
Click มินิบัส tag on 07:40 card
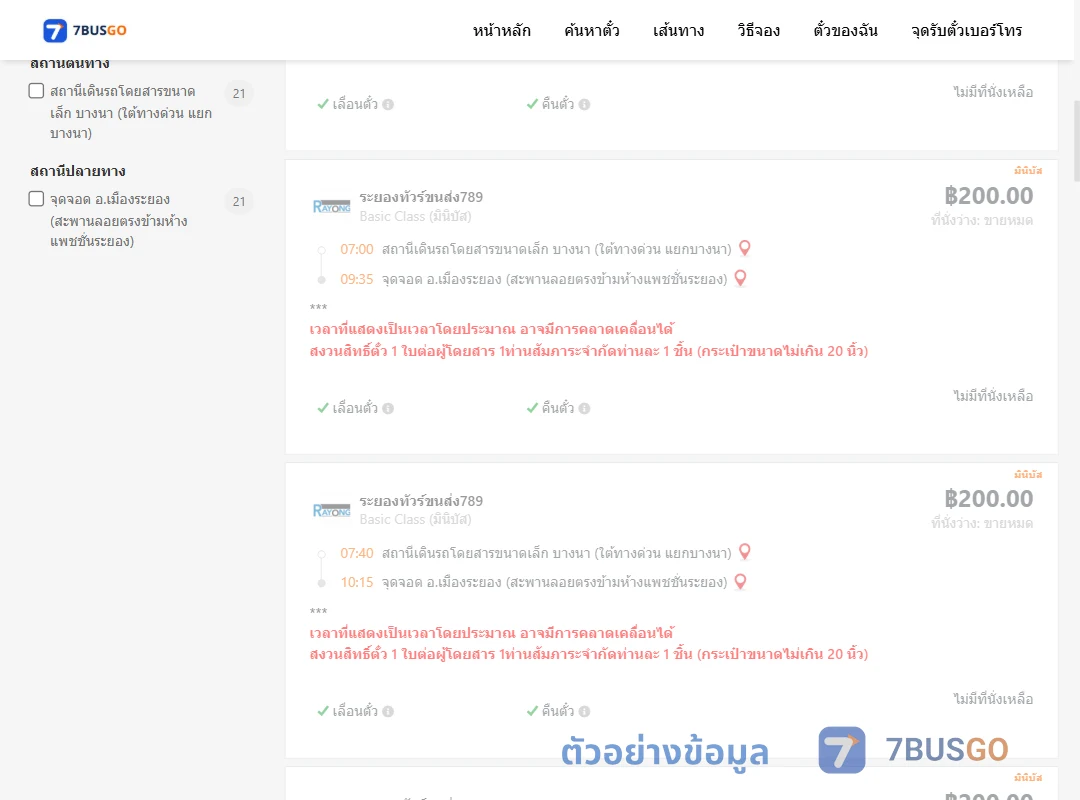1028,474
